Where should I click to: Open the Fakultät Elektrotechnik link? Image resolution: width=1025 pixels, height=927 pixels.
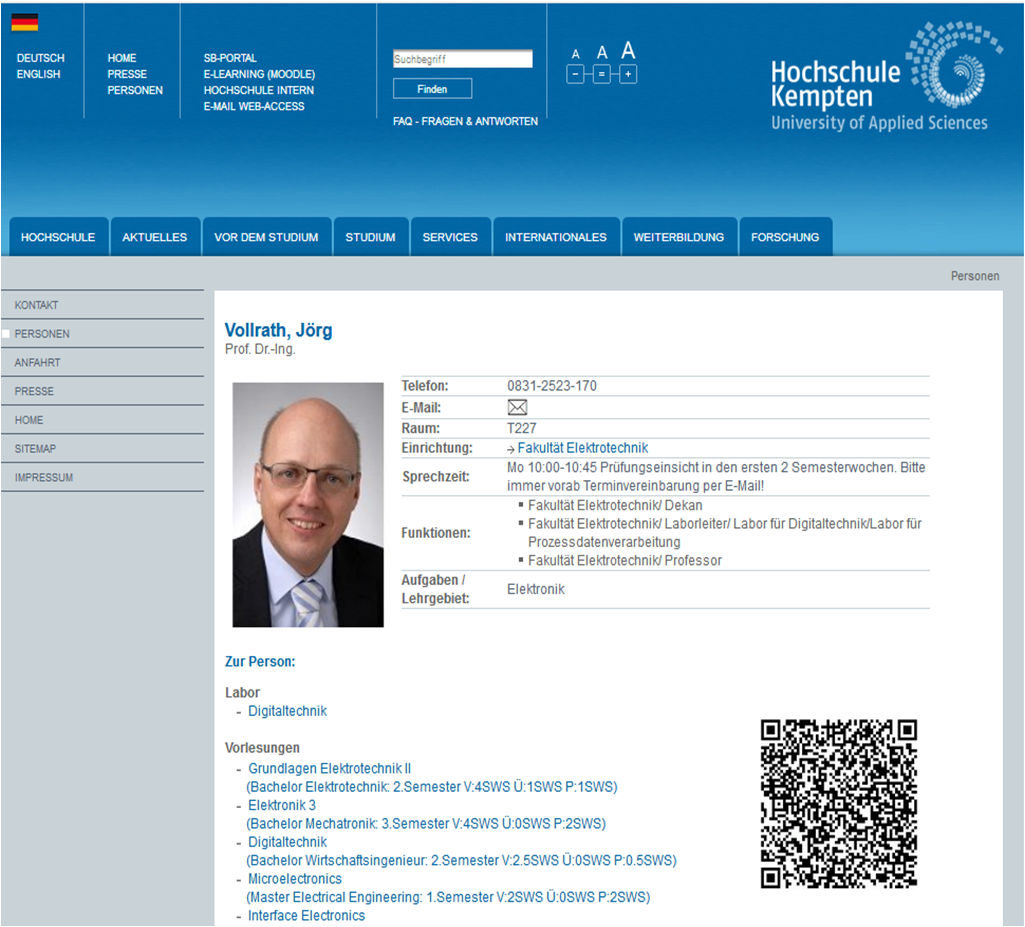click(582, 448)
